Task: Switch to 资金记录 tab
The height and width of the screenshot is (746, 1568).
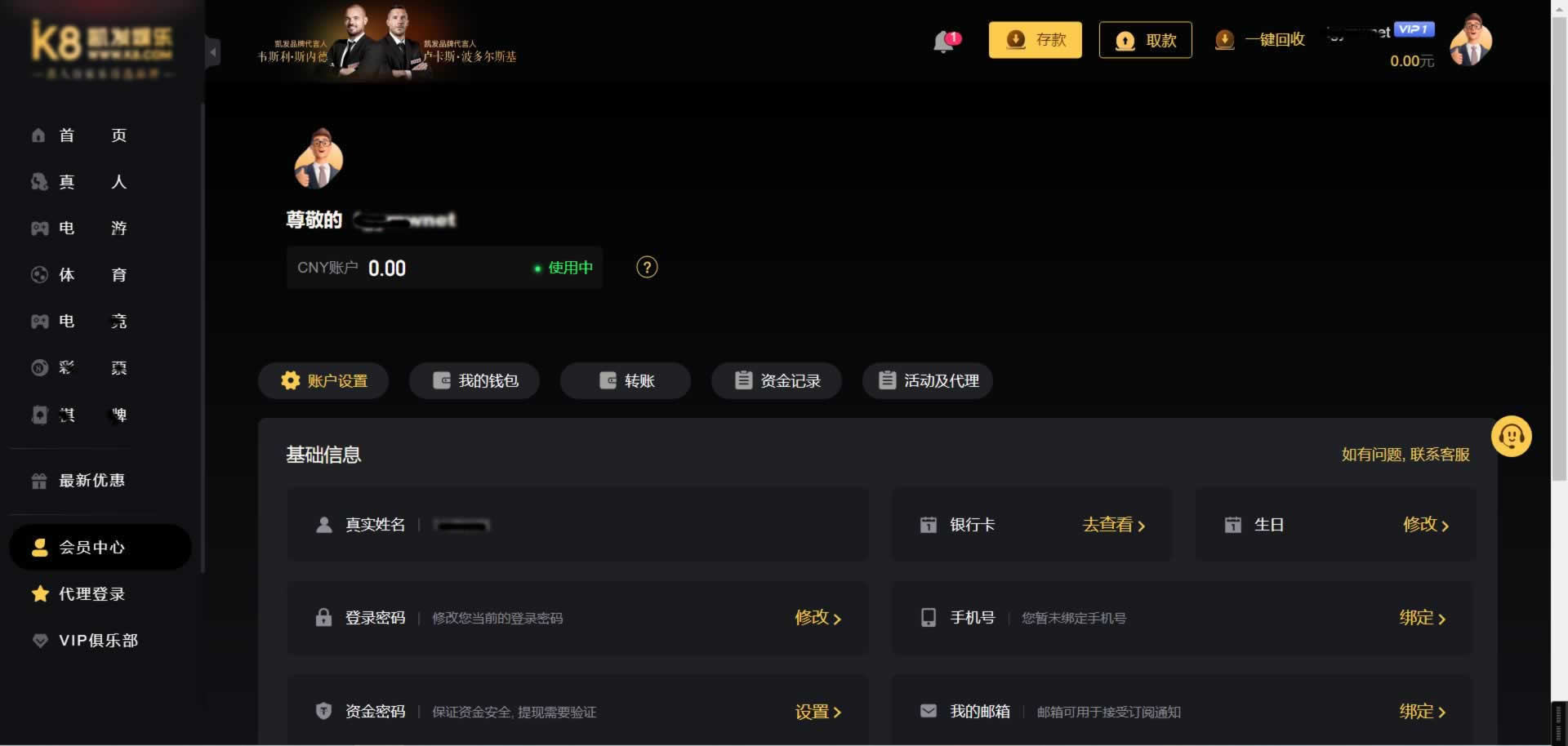Action: pos(777,380)
